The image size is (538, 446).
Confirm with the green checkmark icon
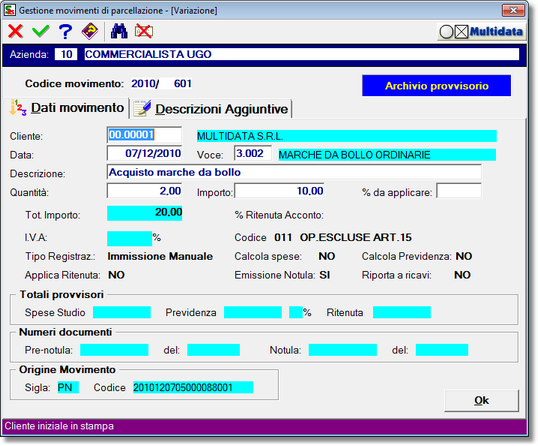tap(40, 31)
